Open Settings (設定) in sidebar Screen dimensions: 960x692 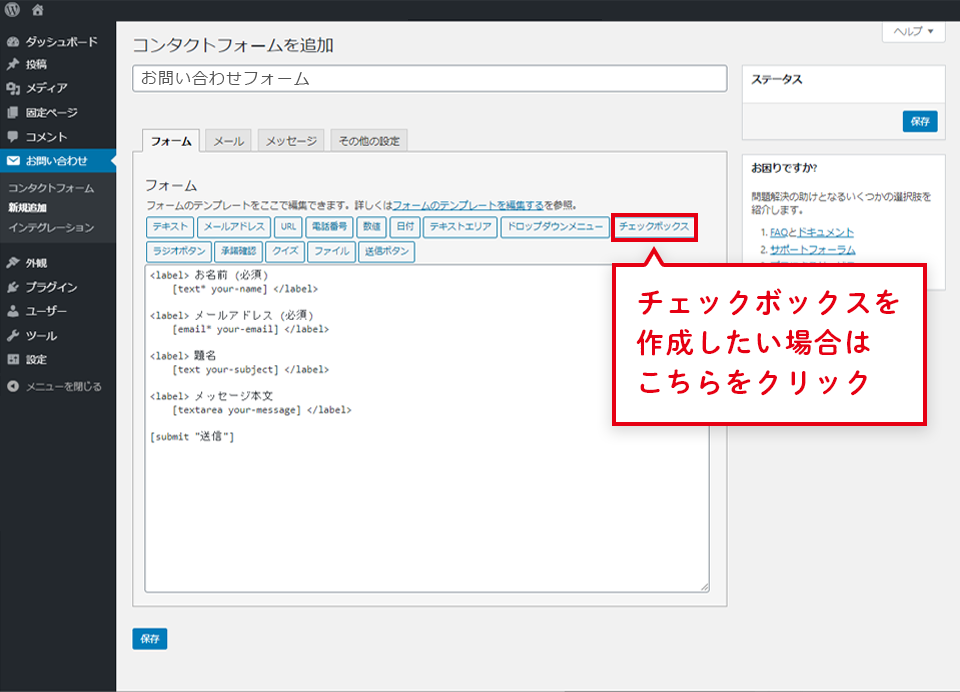36,359
